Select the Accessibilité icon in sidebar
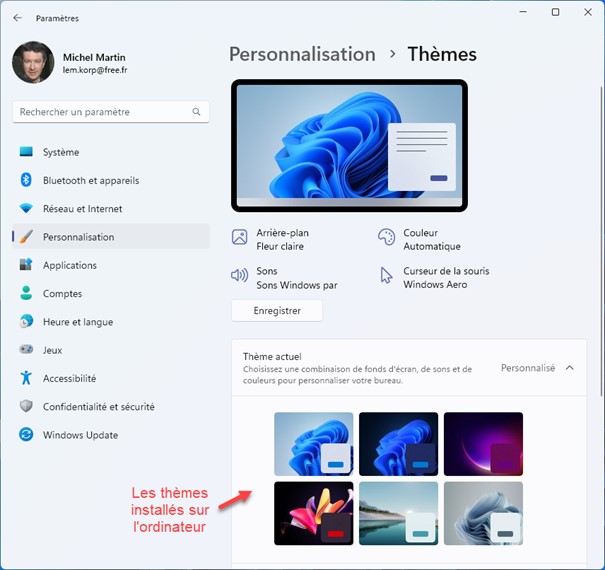The image size is (605, 570). pyautogui.click(x=26, y=379)
